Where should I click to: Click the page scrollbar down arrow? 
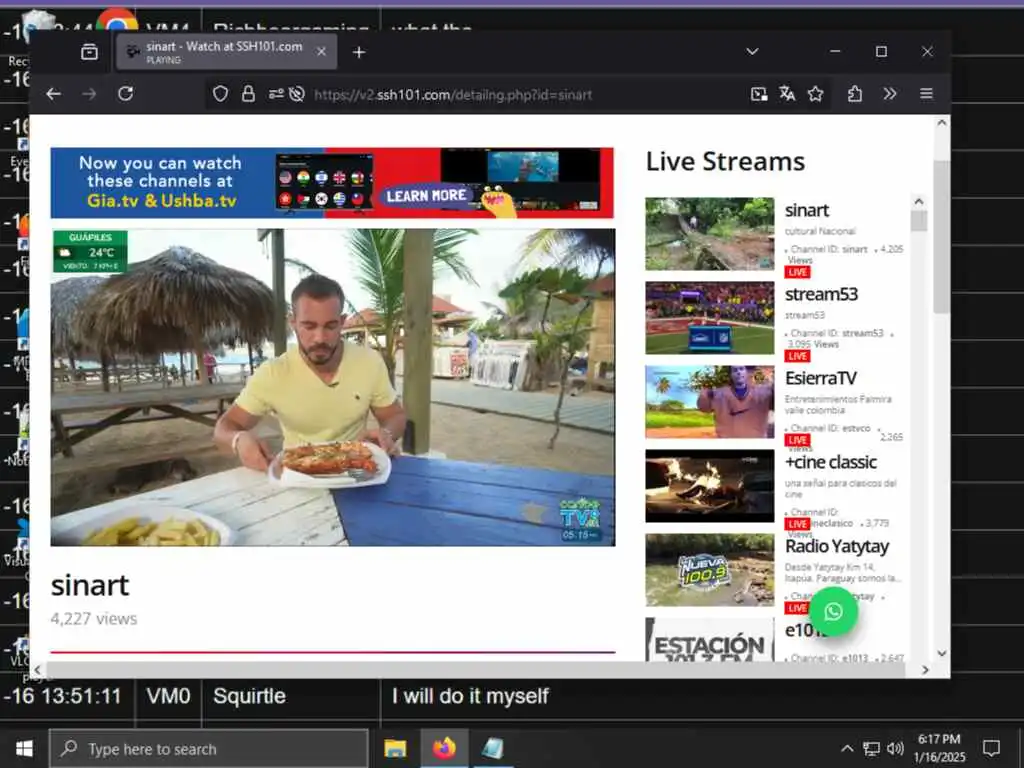pyautogui.click(x=941, y=653)
